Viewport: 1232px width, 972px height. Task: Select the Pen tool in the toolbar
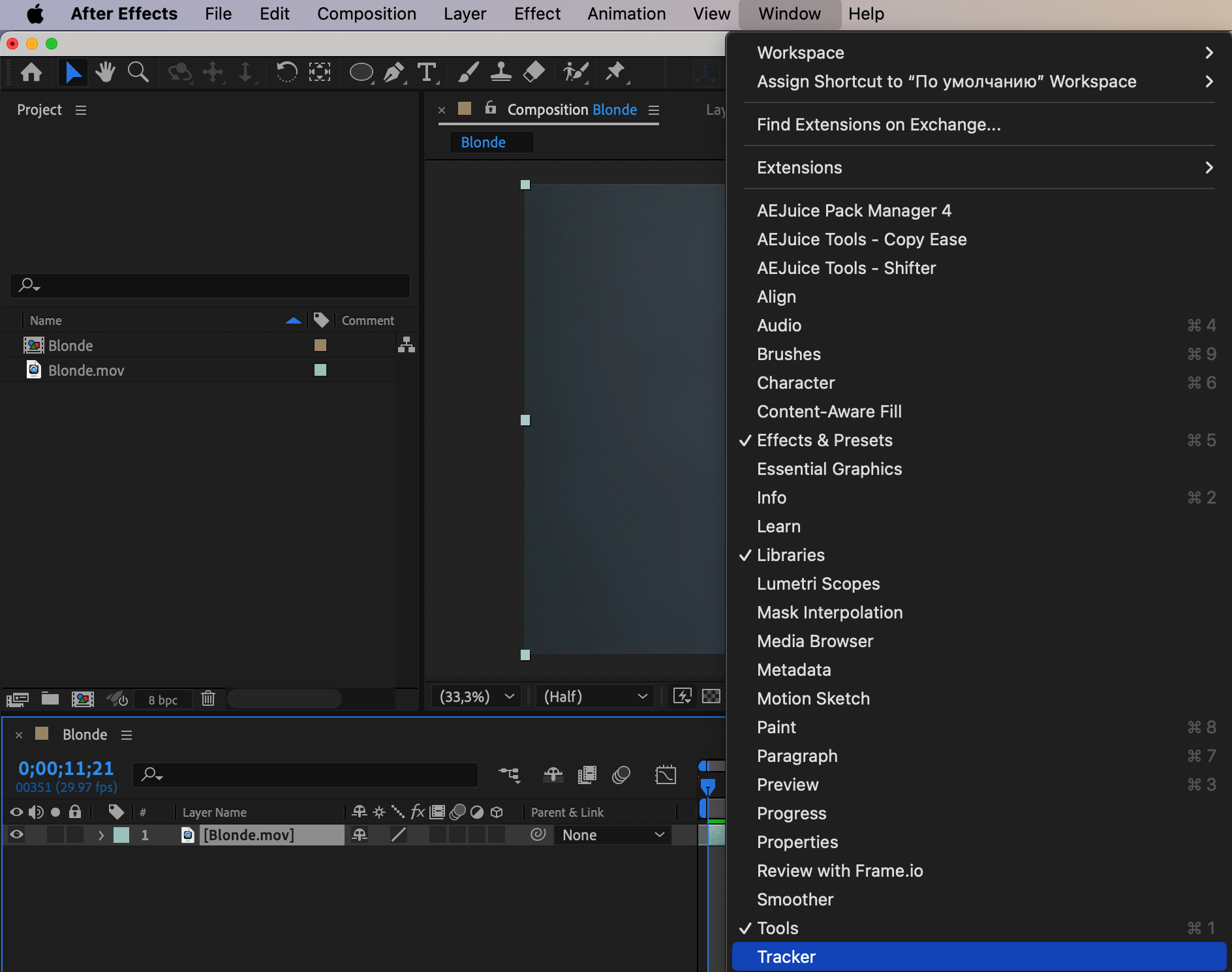point(393,72)
